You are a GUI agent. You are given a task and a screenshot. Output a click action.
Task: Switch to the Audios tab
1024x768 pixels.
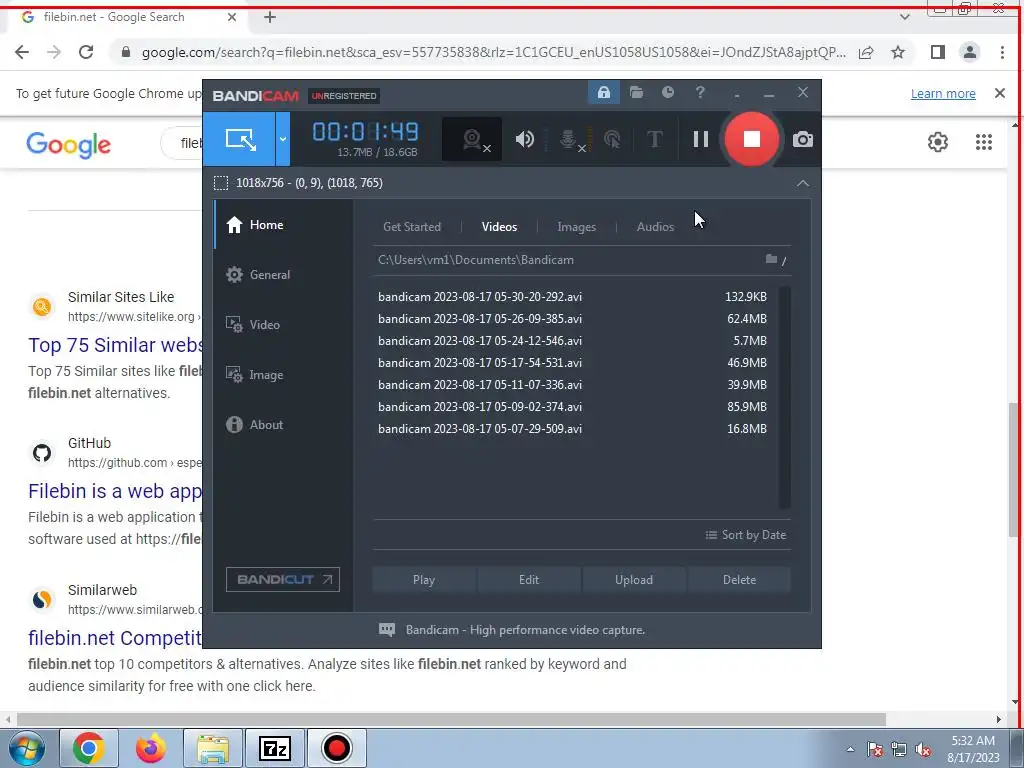655,227
